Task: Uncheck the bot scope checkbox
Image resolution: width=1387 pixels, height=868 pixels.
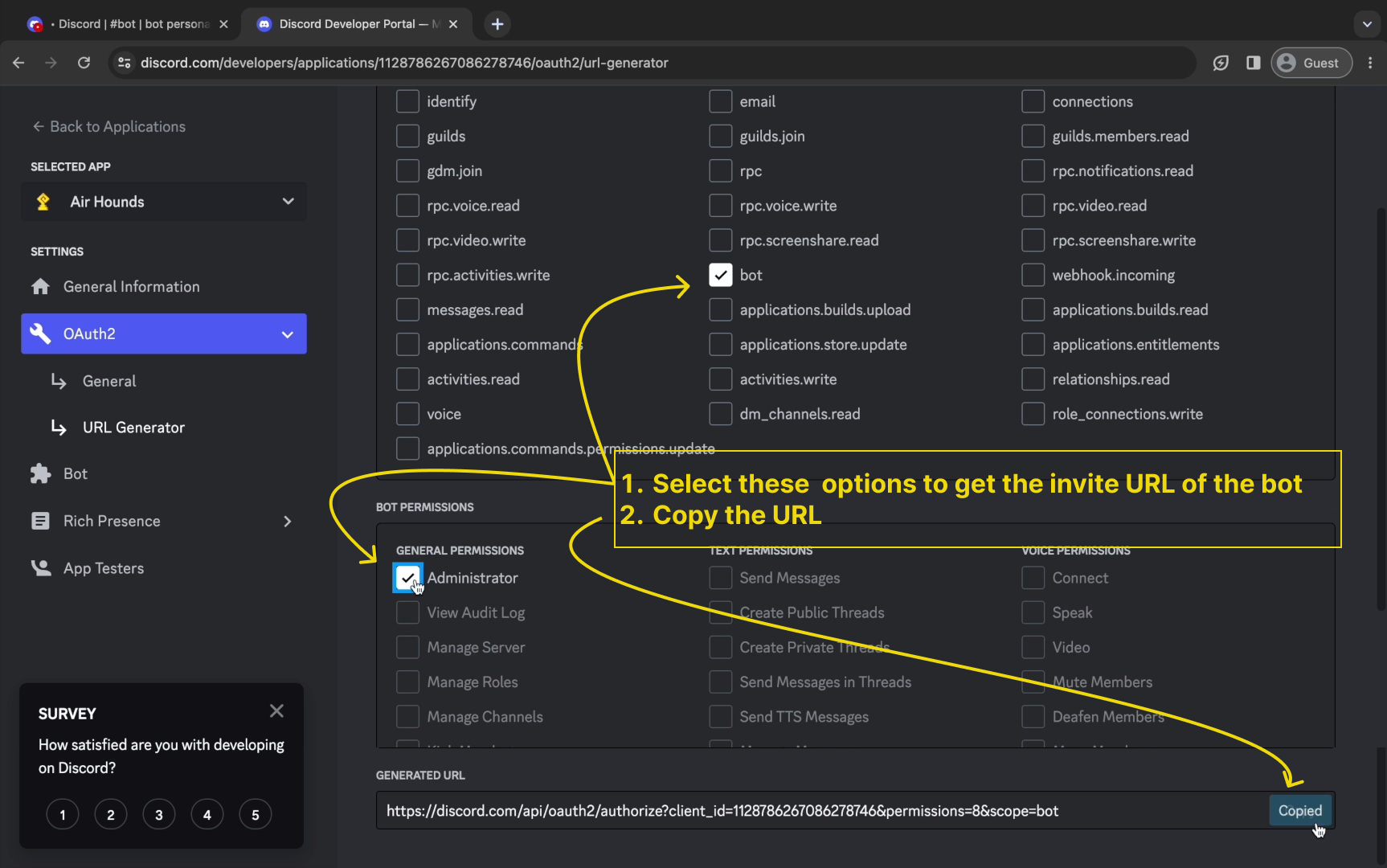Action: pos(721,275)
